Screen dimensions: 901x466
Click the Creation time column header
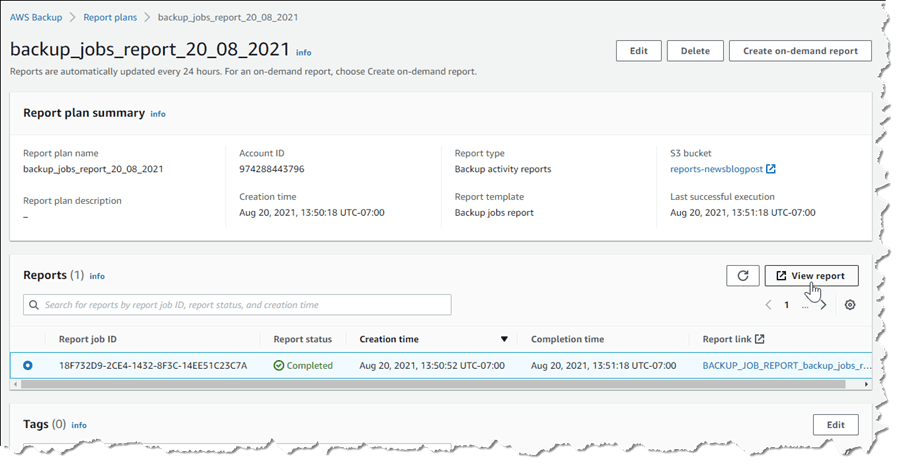(x=389, y=339)
